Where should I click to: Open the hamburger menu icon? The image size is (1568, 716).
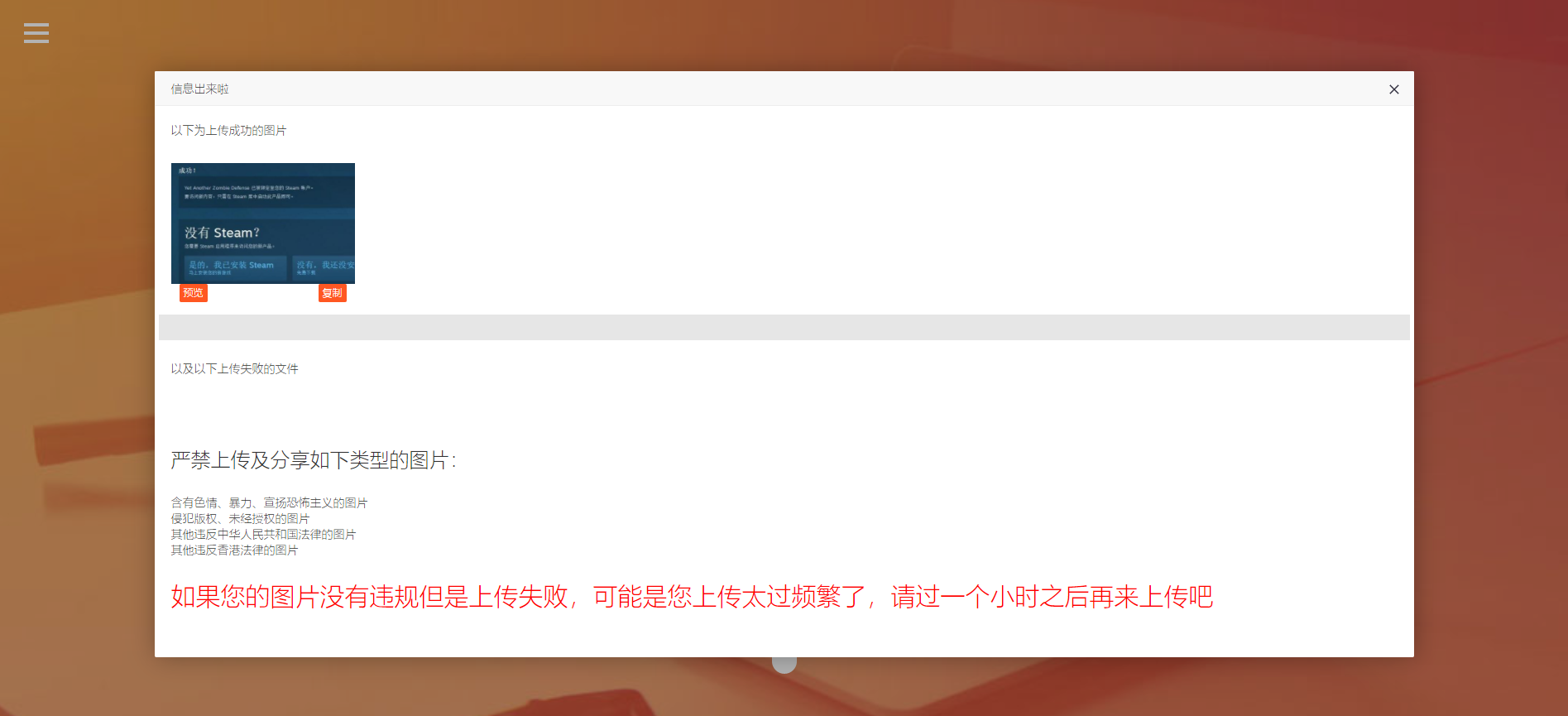(x=36, y=33)
